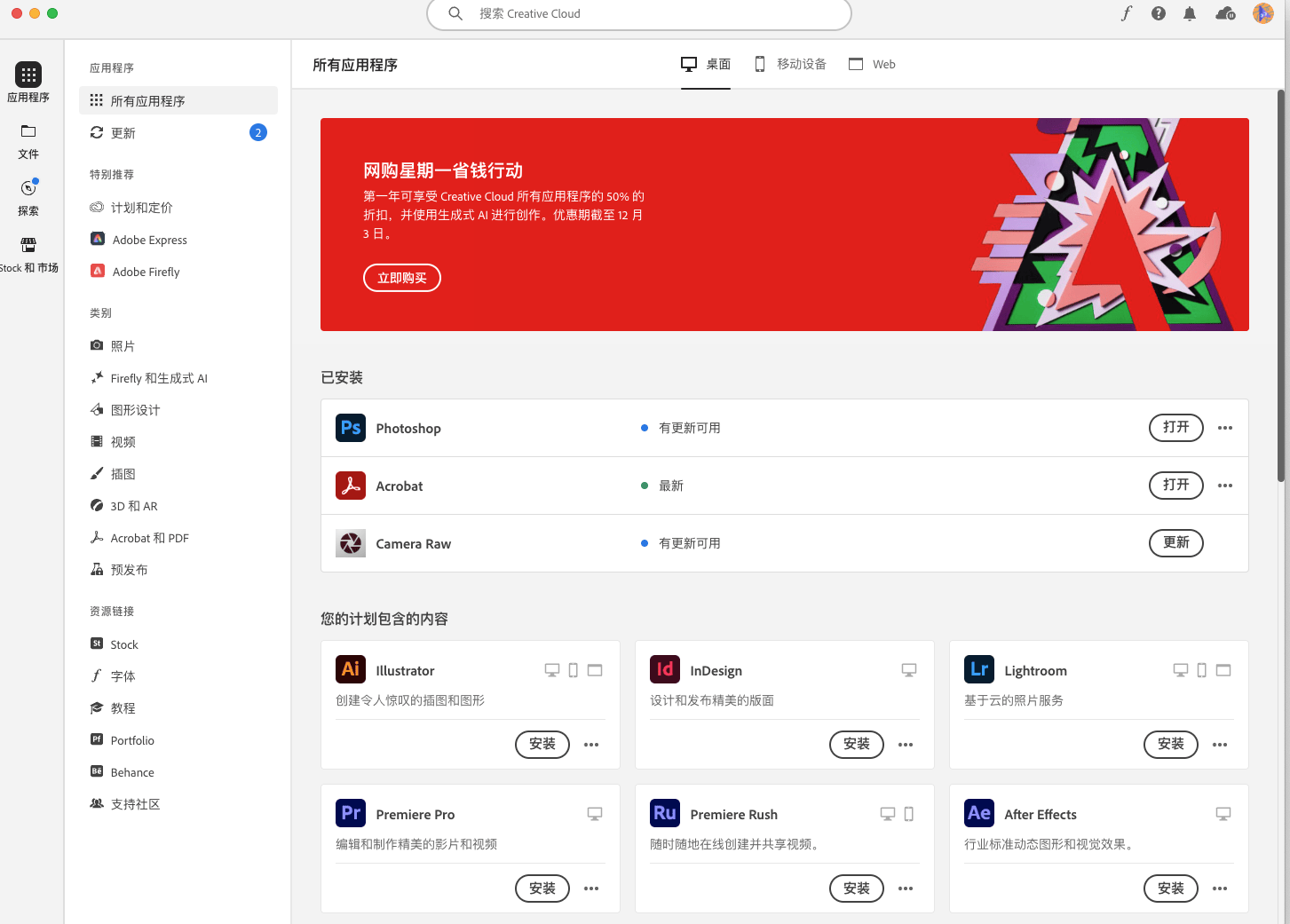
Task: Click the vertical scrollbar on the right
Action: pos(1280,284)
